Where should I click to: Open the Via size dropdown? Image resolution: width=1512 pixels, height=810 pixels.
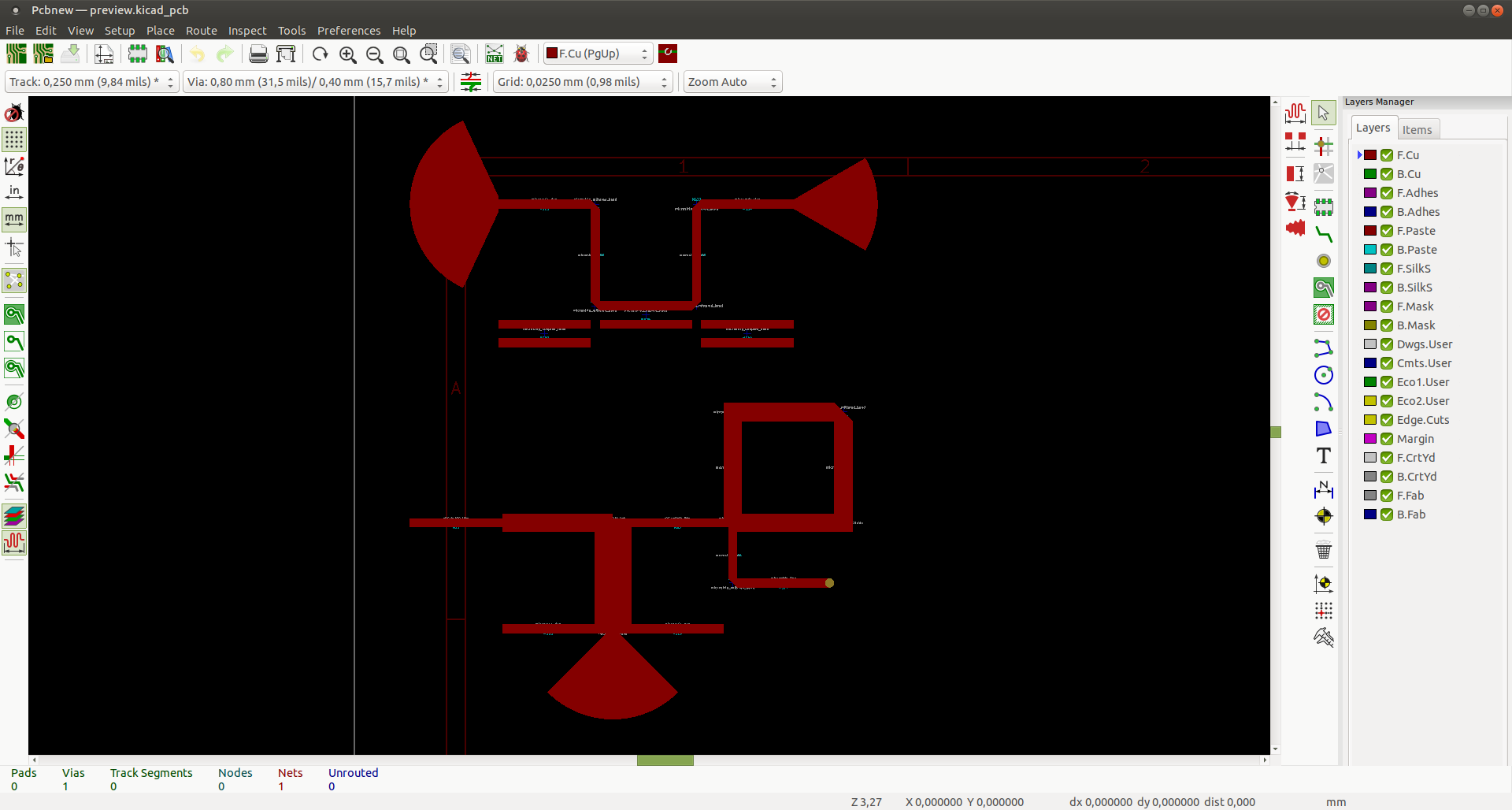pyautogui.click(x=315, y=82)
